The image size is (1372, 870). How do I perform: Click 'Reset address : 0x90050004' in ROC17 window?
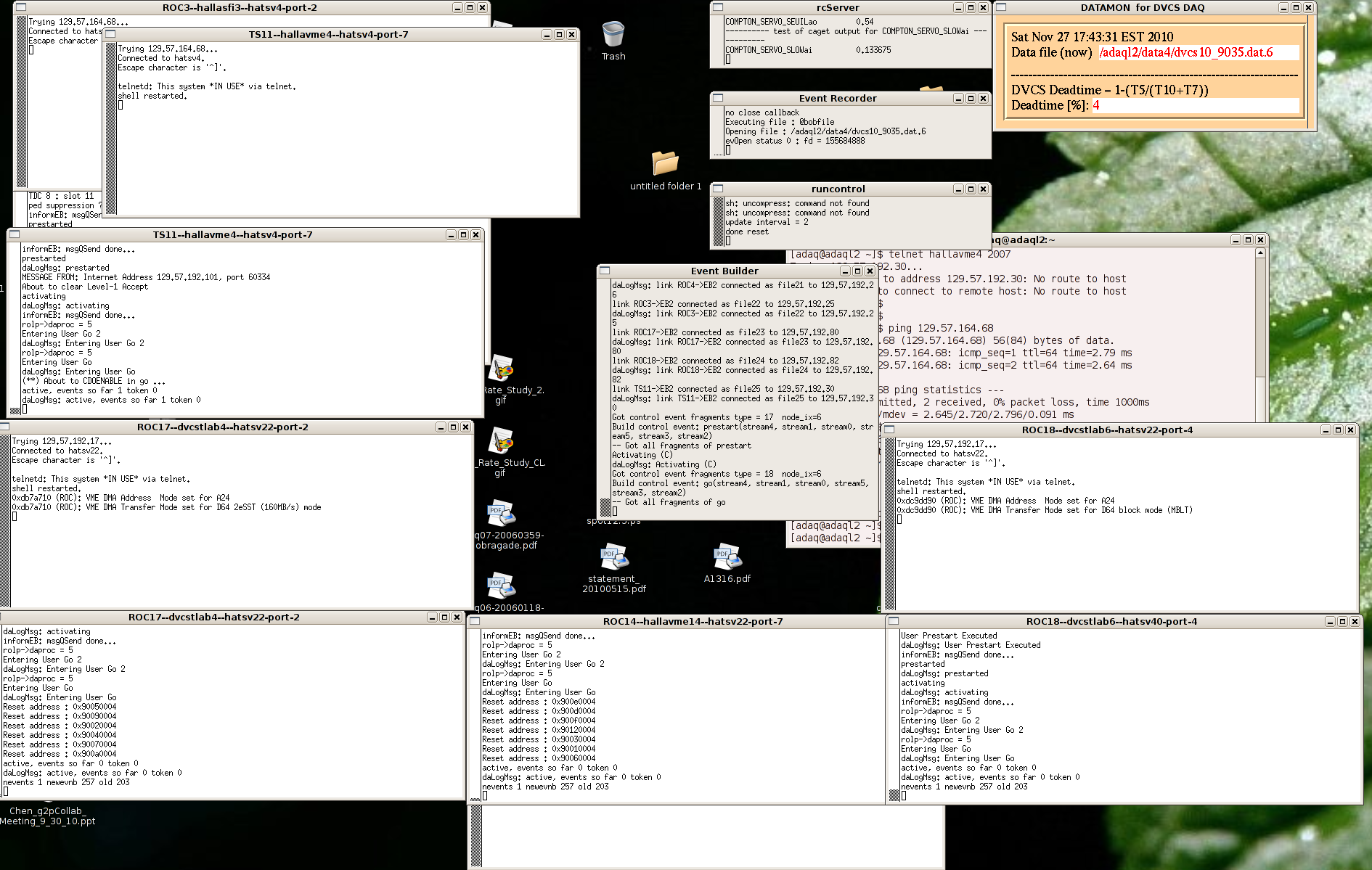click(60, 707)
